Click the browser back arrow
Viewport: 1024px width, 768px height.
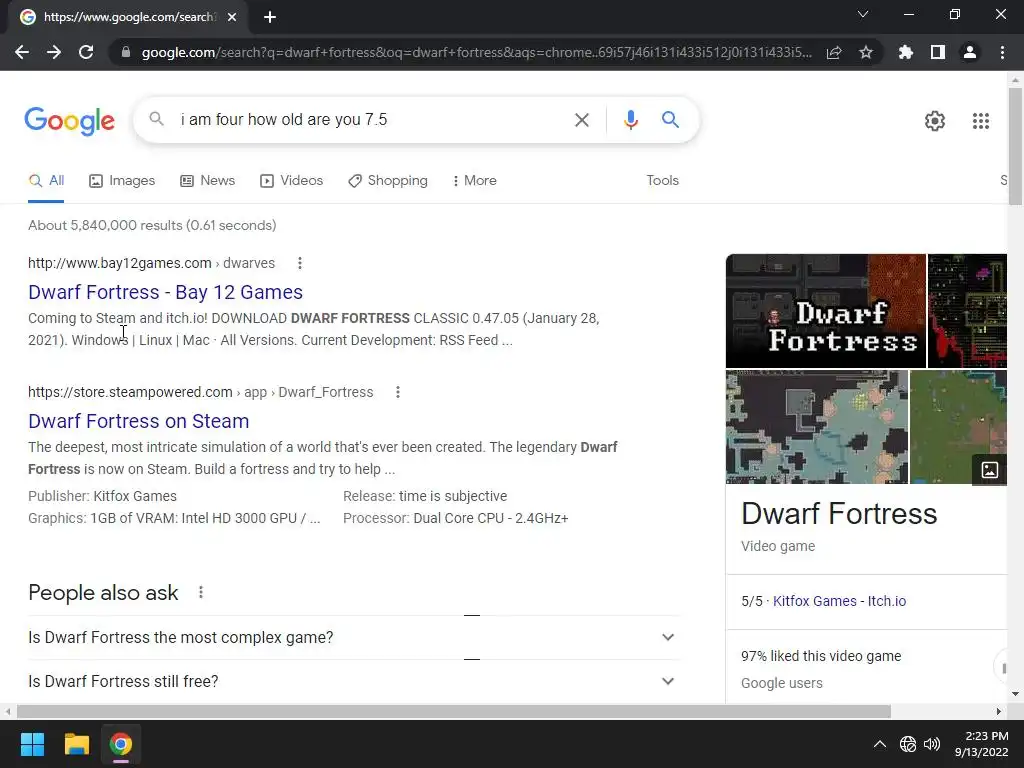pyautogui.click(x=22, y=52)
